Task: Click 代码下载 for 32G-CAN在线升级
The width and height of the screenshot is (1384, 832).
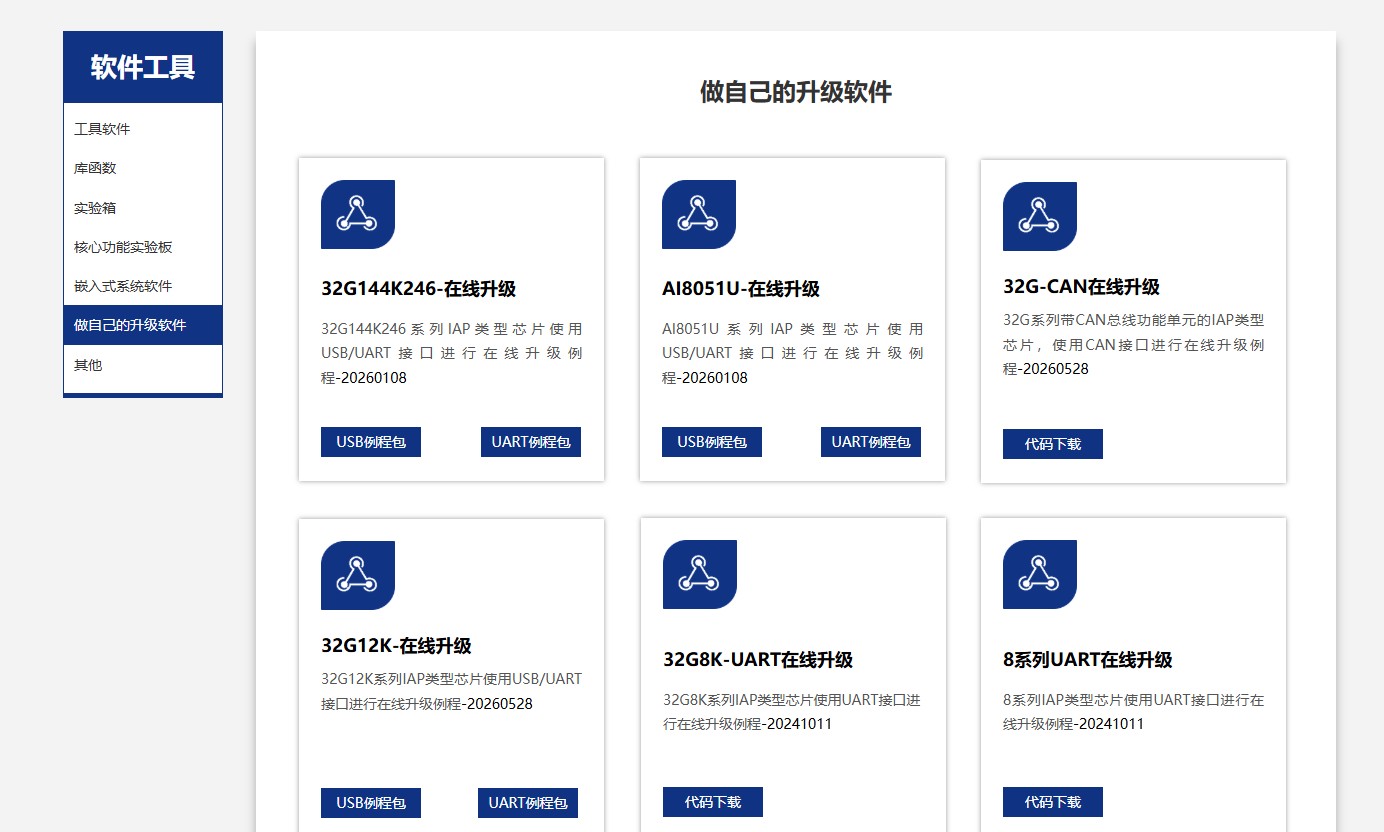Action: pyautogui.click(x=1053, y=444)
